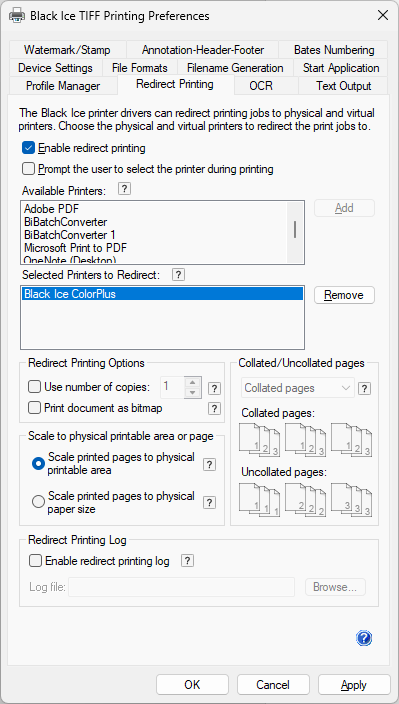Open Start Application tab
Image resolution: width=399 pixels, height=704 pixels.
[x=341, y=68]
